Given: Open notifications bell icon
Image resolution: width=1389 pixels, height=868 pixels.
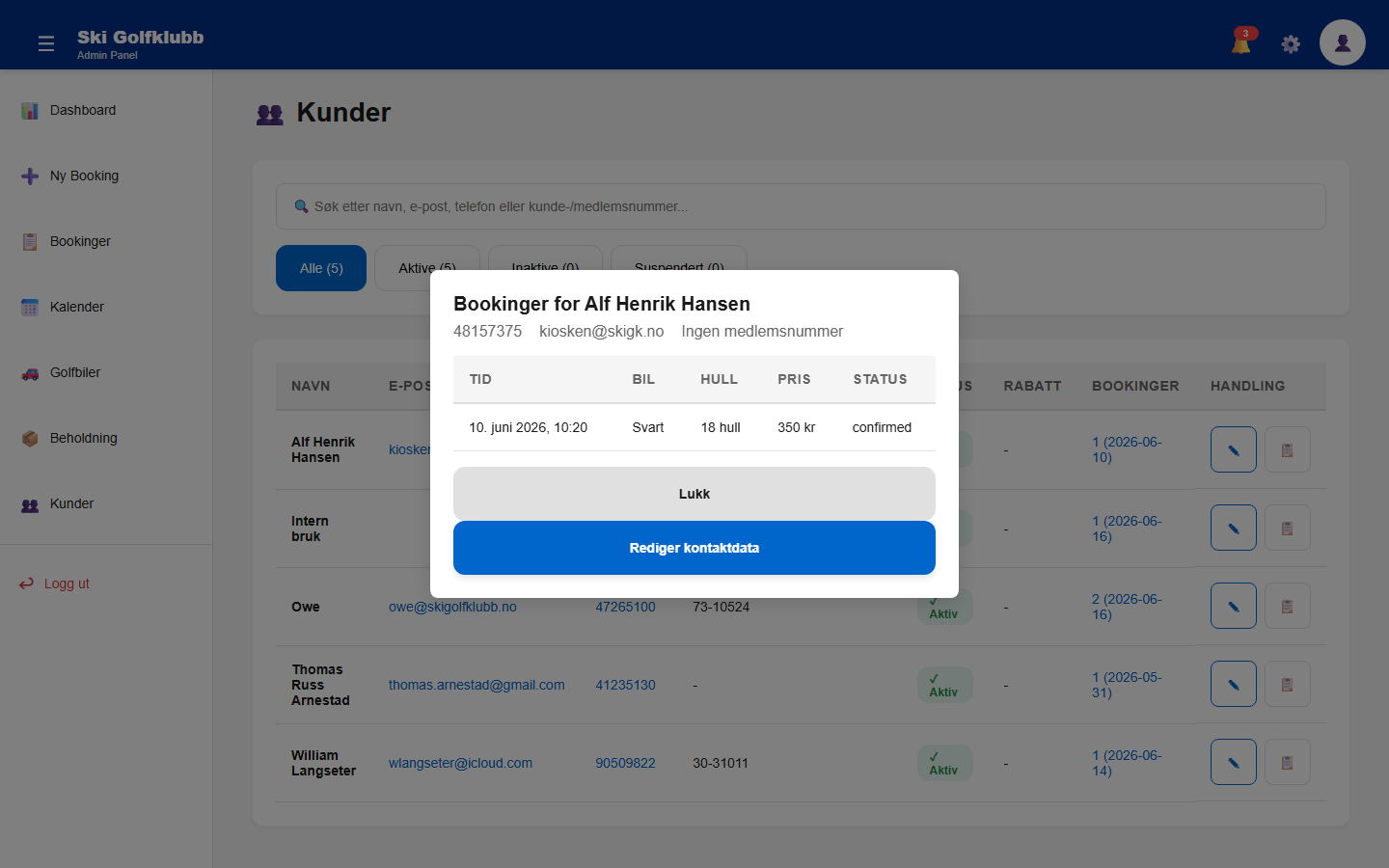Looking at the screenshot, I should click(x=1242, y=41).
